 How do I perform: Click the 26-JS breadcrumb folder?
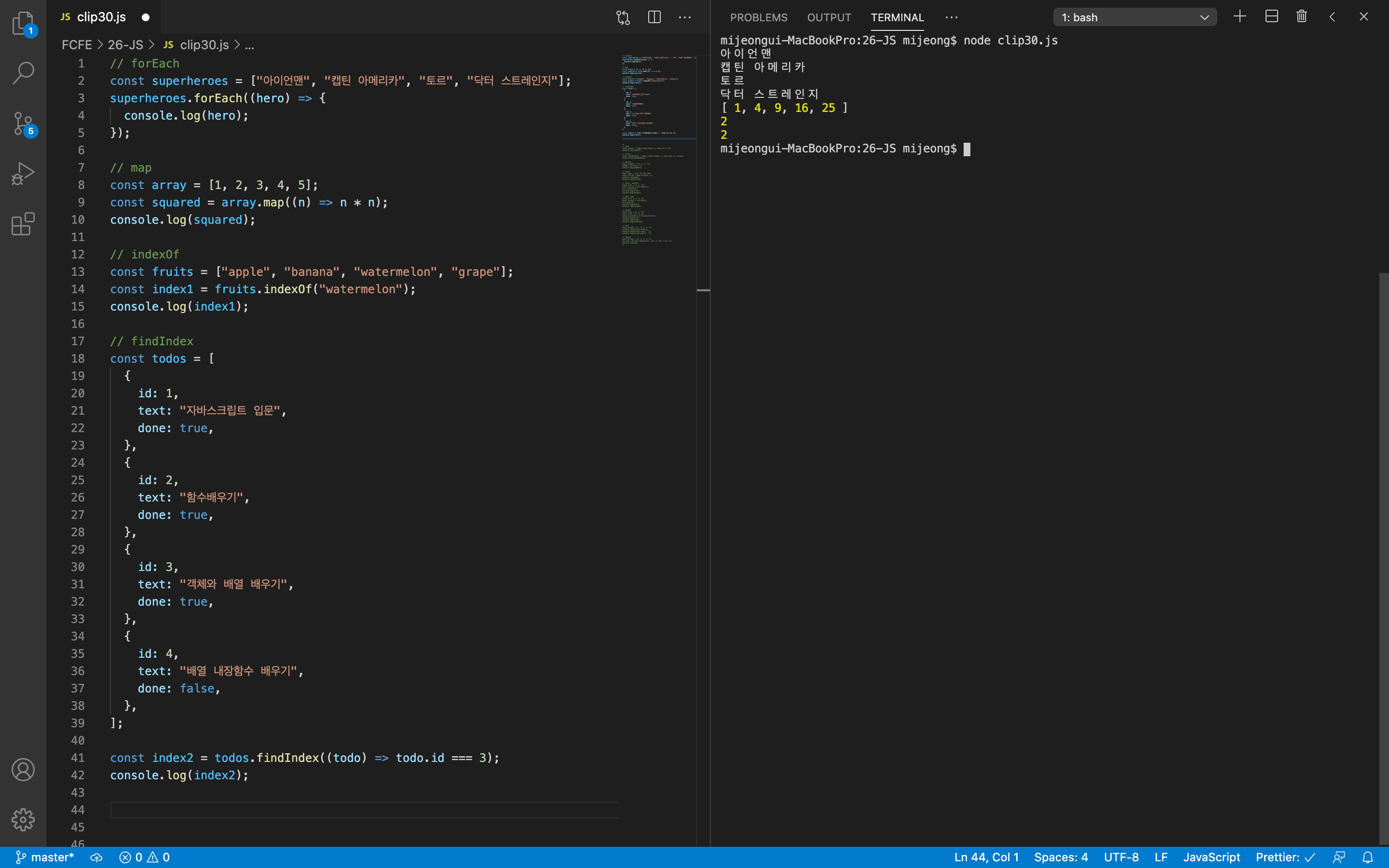point(125,45)
